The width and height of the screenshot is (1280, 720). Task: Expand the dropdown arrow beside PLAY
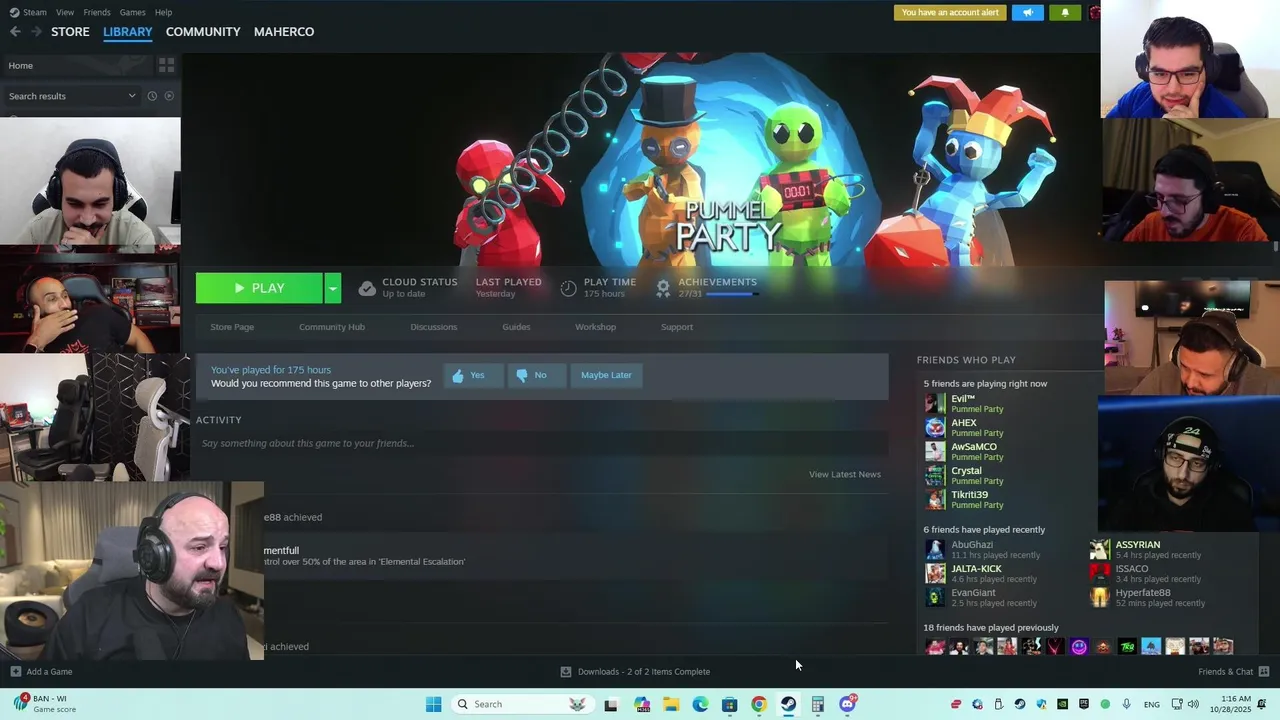(332, 288)
